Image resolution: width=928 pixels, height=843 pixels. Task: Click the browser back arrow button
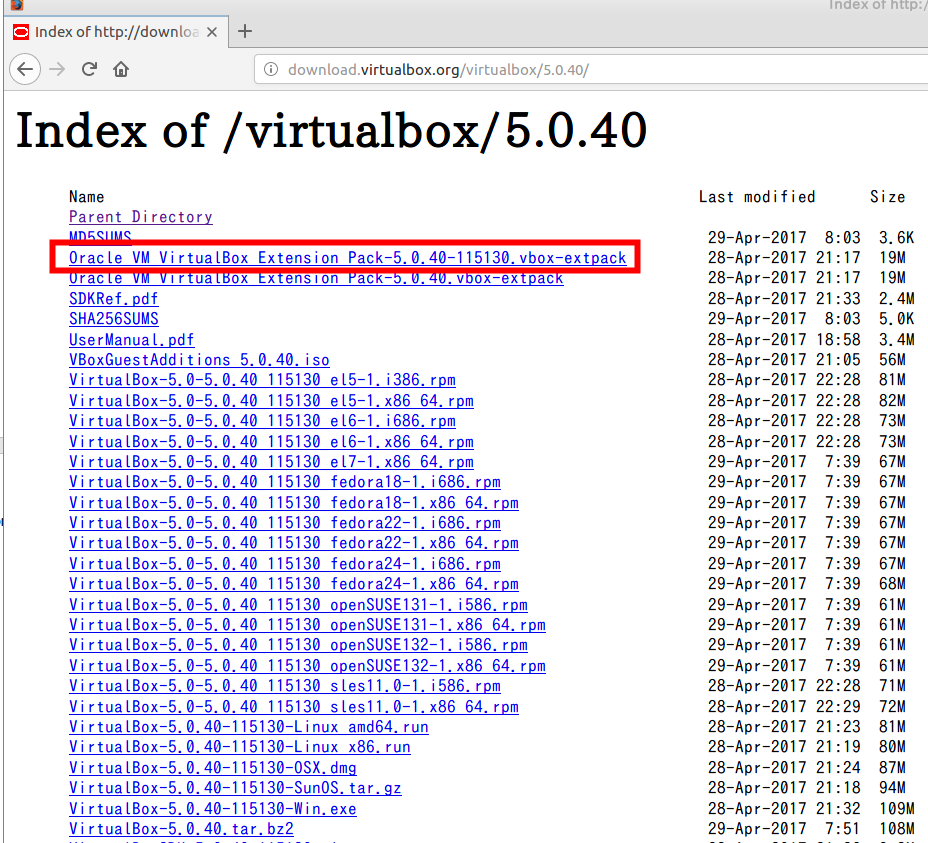(x=25, y=69)
